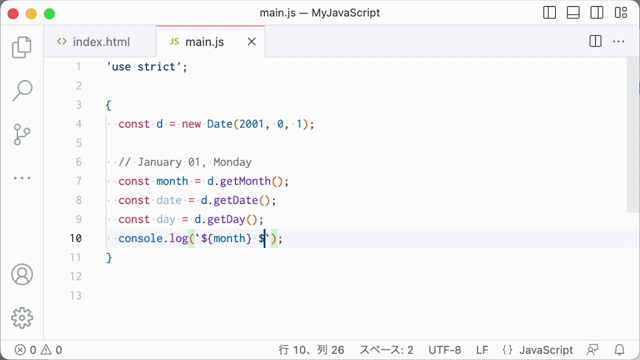Open the Manage gear menu
640x360 pixels.
(x=22, y=318)
